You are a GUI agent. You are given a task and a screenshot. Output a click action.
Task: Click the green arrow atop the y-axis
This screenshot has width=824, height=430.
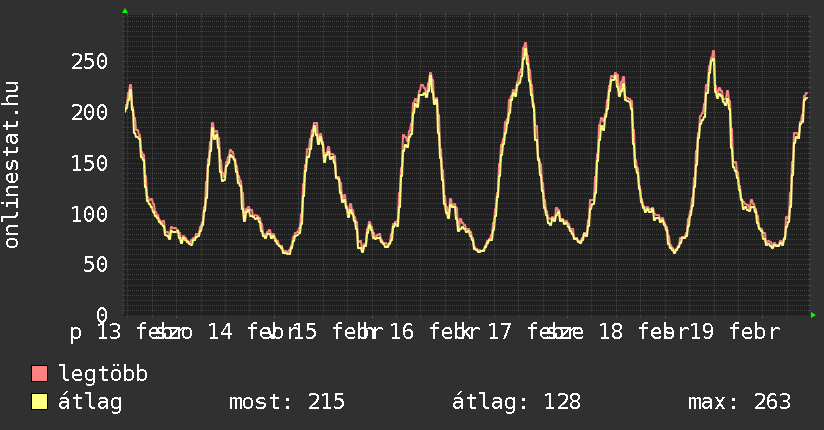click(124, 11)
